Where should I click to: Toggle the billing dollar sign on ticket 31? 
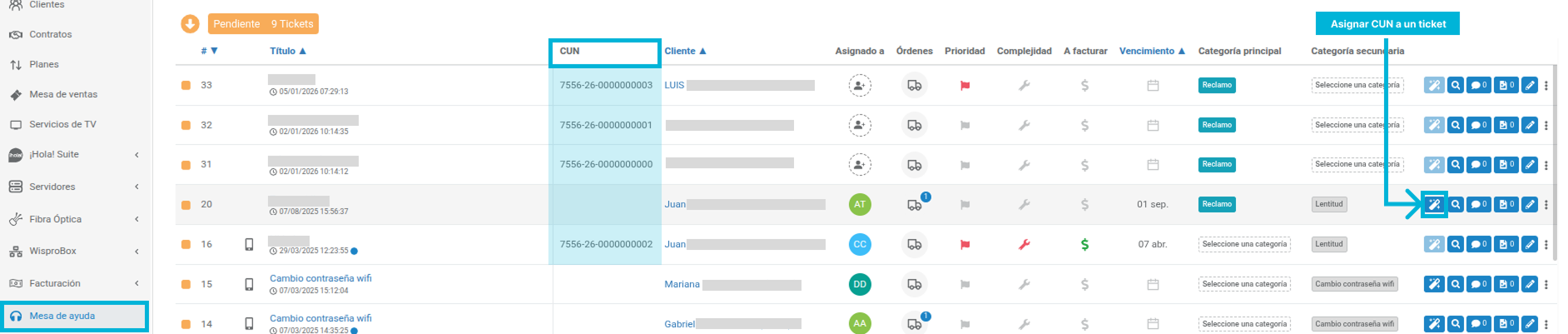pos(1084,164)
